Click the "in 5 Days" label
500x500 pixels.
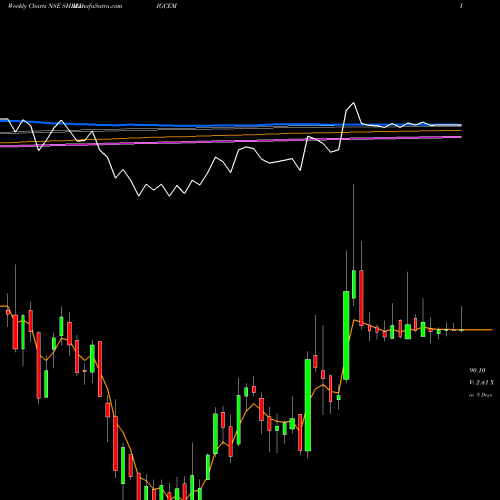[480, 395]
